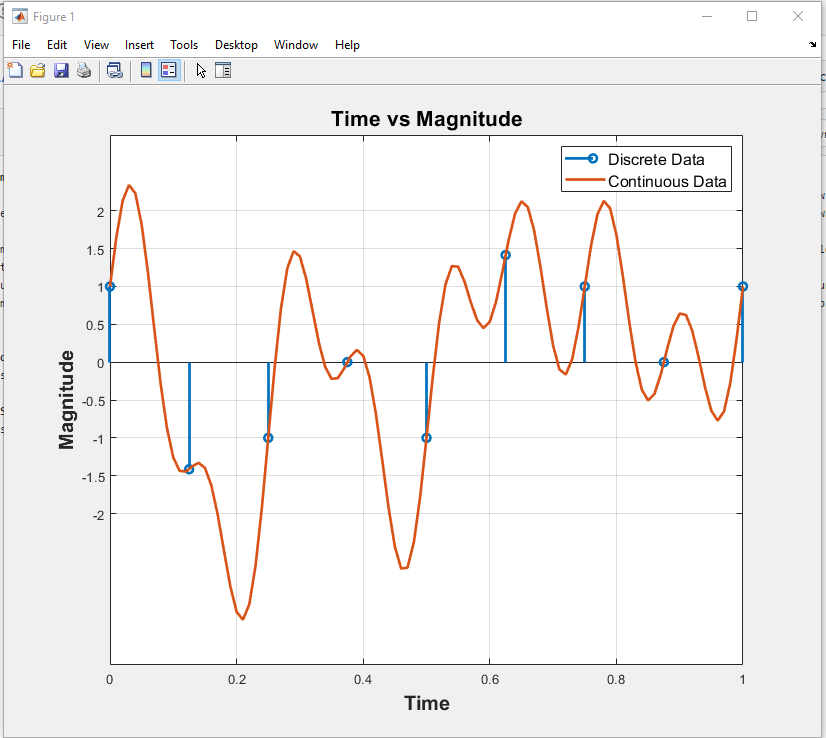The width and height of the screenshot is (826, 738).
Task: Toggle the legend visibility
Action: point(168,70)
